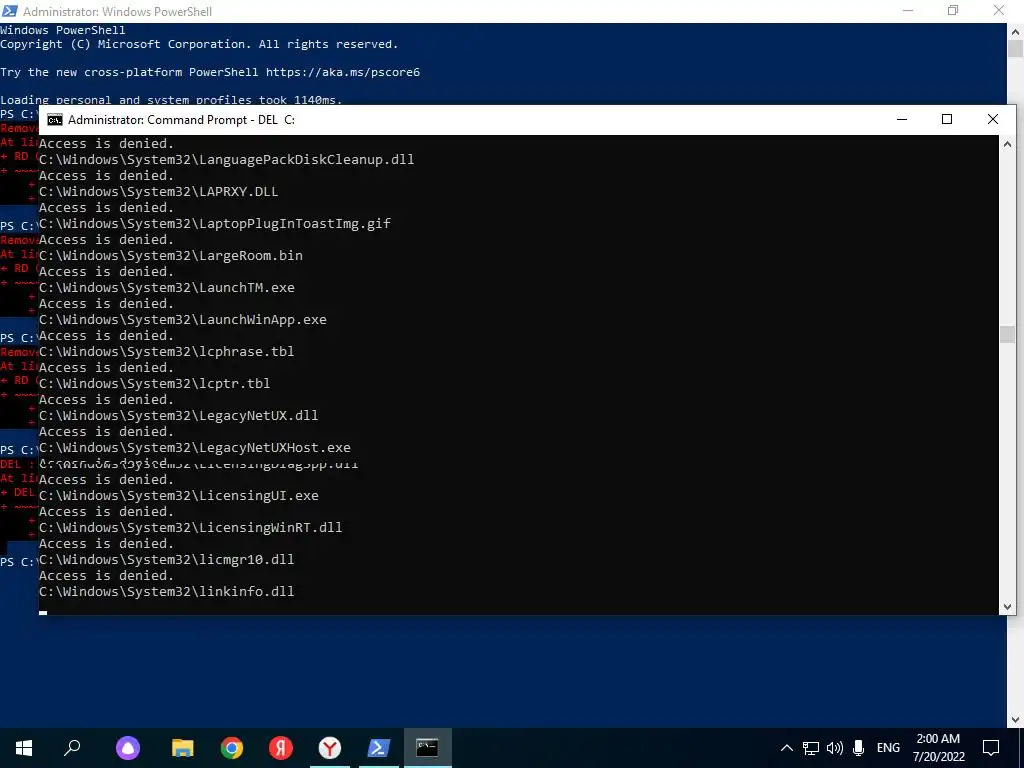Open volume control speaker icon

[835, 748]
